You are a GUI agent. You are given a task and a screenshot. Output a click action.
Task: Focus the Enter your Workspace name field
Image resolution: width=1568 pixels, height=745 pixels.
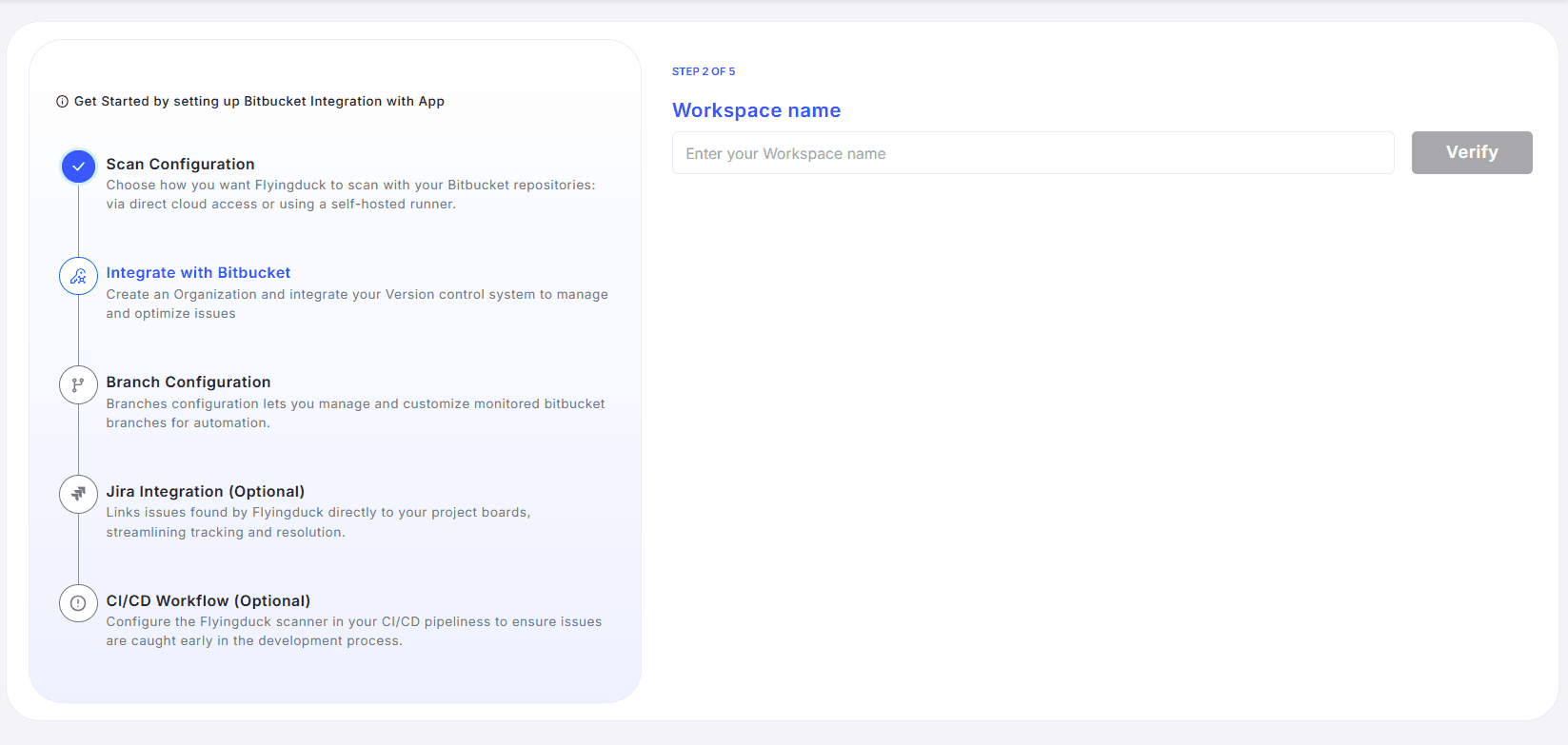click(1033, 153)
